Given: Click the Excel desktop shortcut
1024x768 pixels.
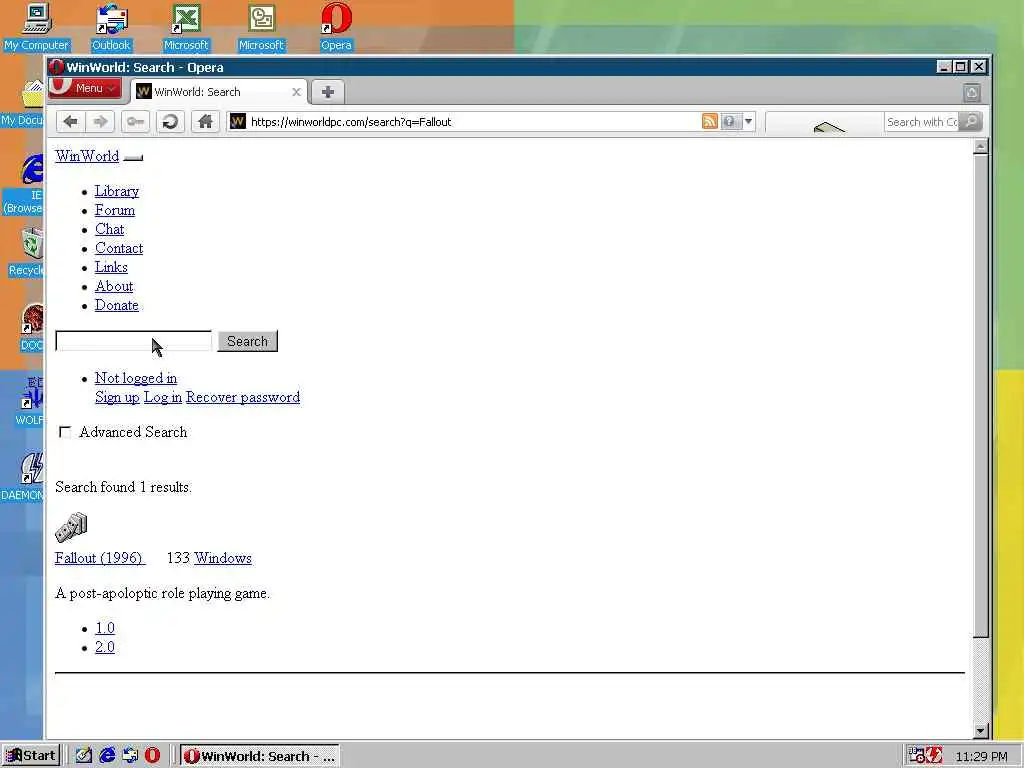Looking at the screenshot, I should [x=186, y=27].
